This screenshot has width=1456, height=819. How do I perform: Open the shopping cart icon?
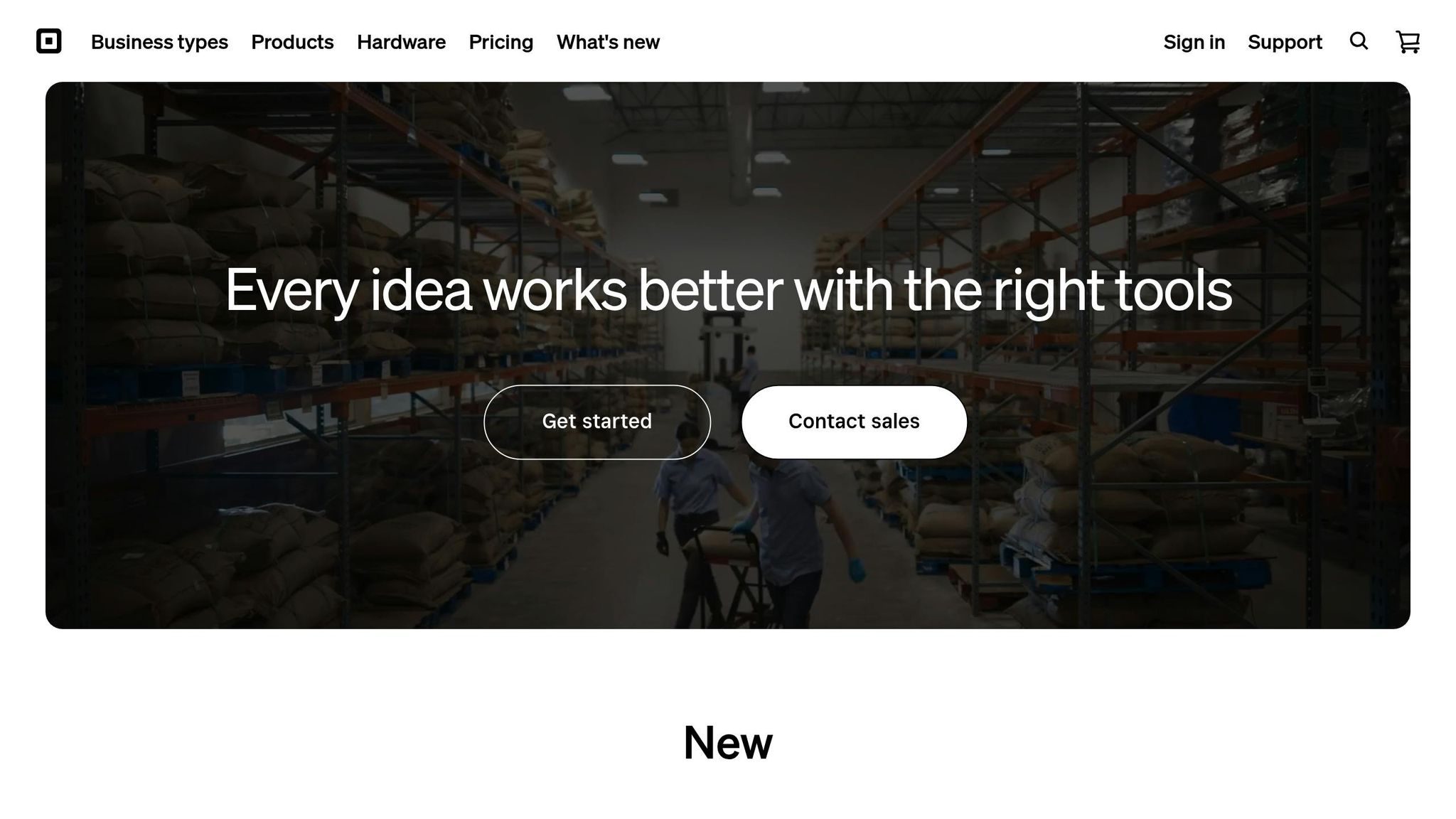point(1408,42)
